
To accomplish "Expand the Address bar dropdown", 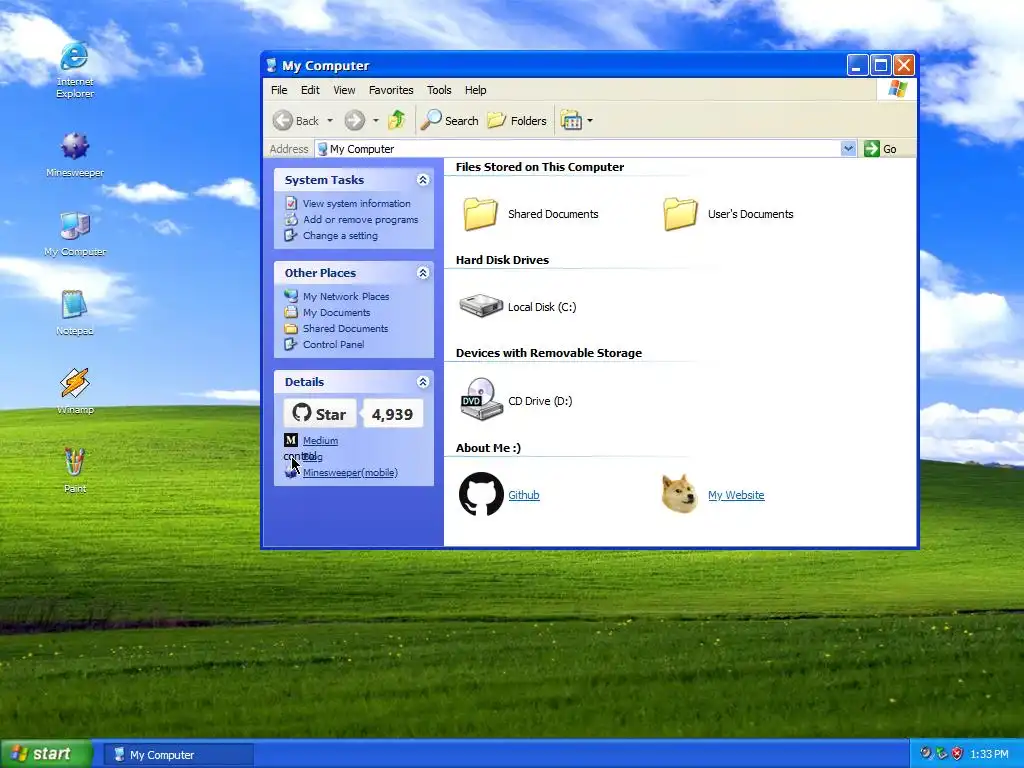I will coord(848,148).
